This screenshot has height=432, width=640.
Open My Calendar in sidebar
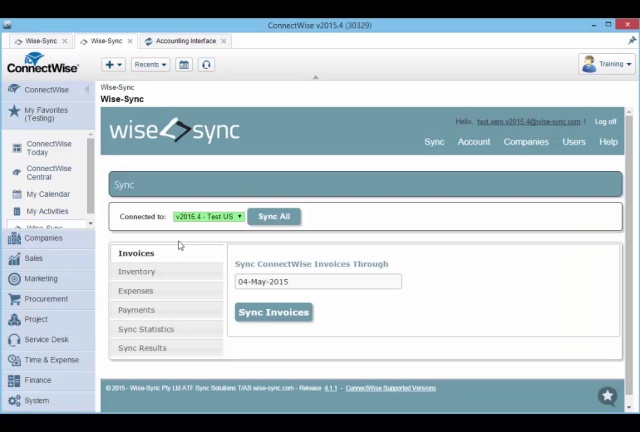pos(48,194)
